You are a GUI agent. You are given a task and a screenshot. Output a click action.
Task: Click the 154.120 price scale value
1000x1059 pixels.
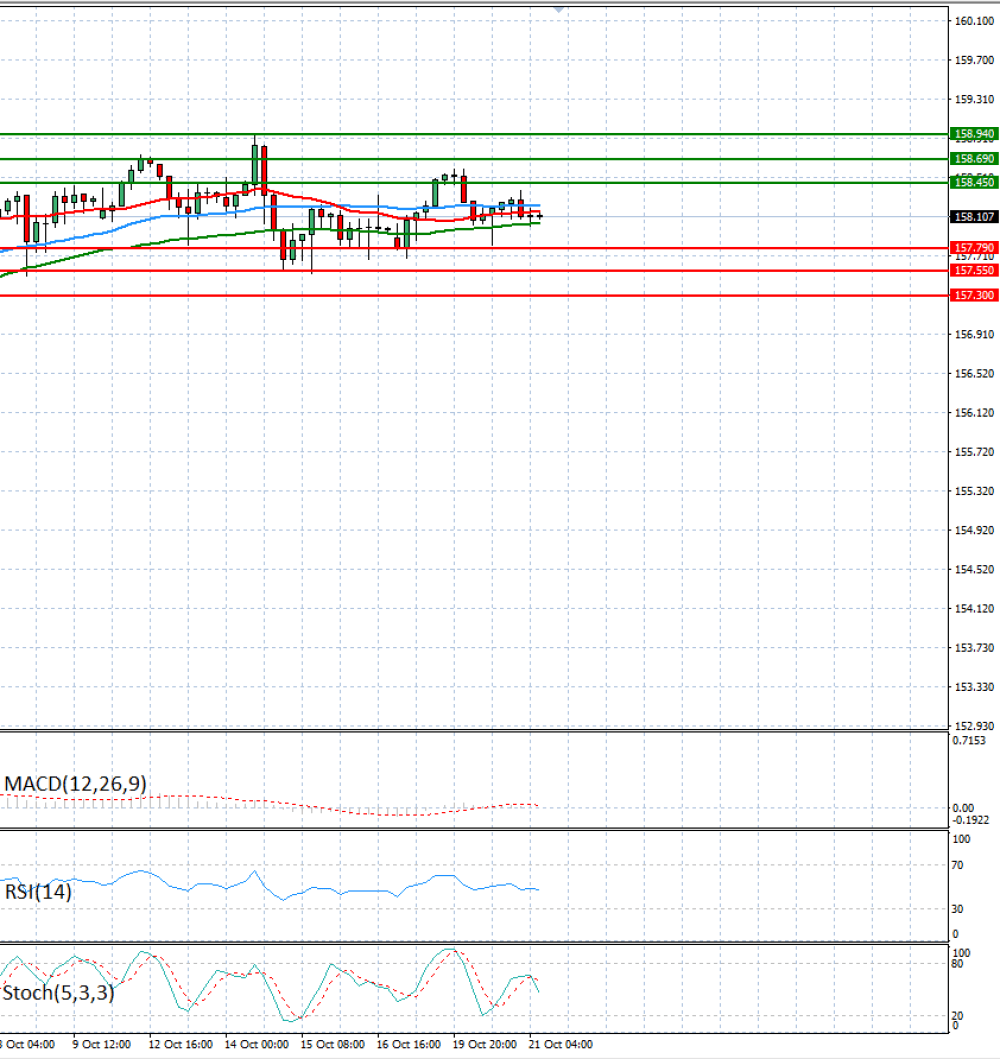click(x=974, y=609)
